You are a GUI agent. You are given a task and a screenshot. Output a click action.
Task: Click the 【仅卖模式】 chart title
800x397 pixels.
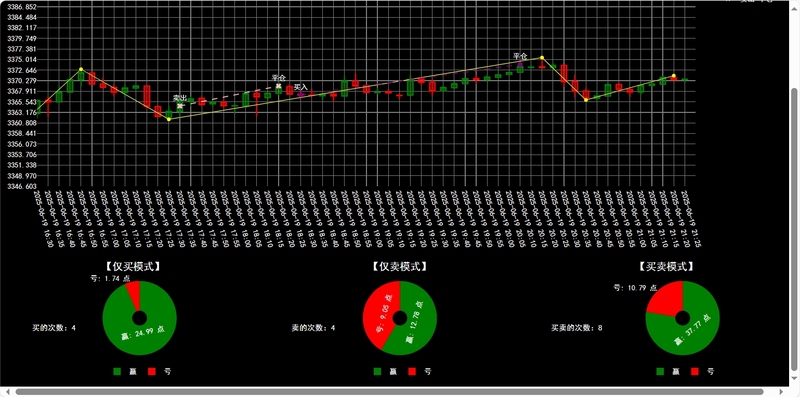(399, 267)
